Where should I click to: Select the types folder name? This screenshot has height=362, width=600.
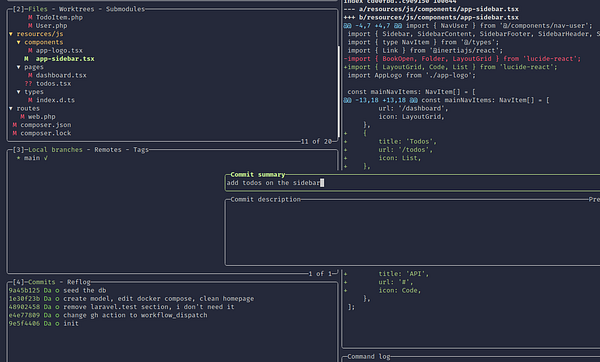[34, 92]
